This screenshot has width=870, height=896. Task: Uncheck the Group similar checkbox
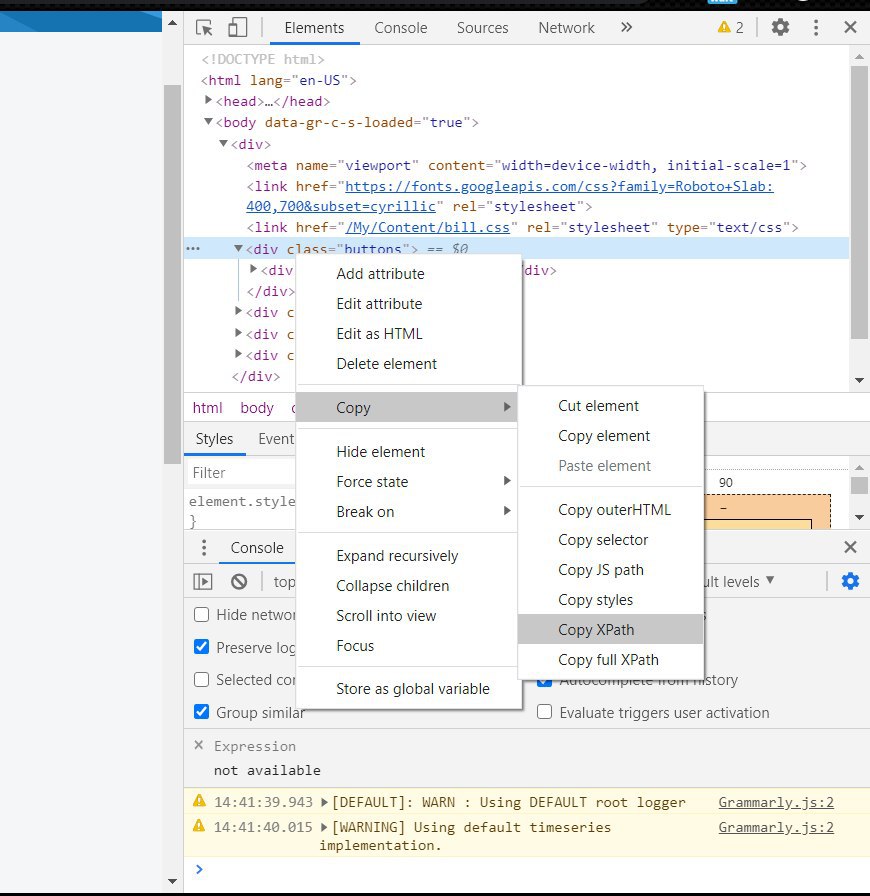pyautogui.click(x=202, y=713)
